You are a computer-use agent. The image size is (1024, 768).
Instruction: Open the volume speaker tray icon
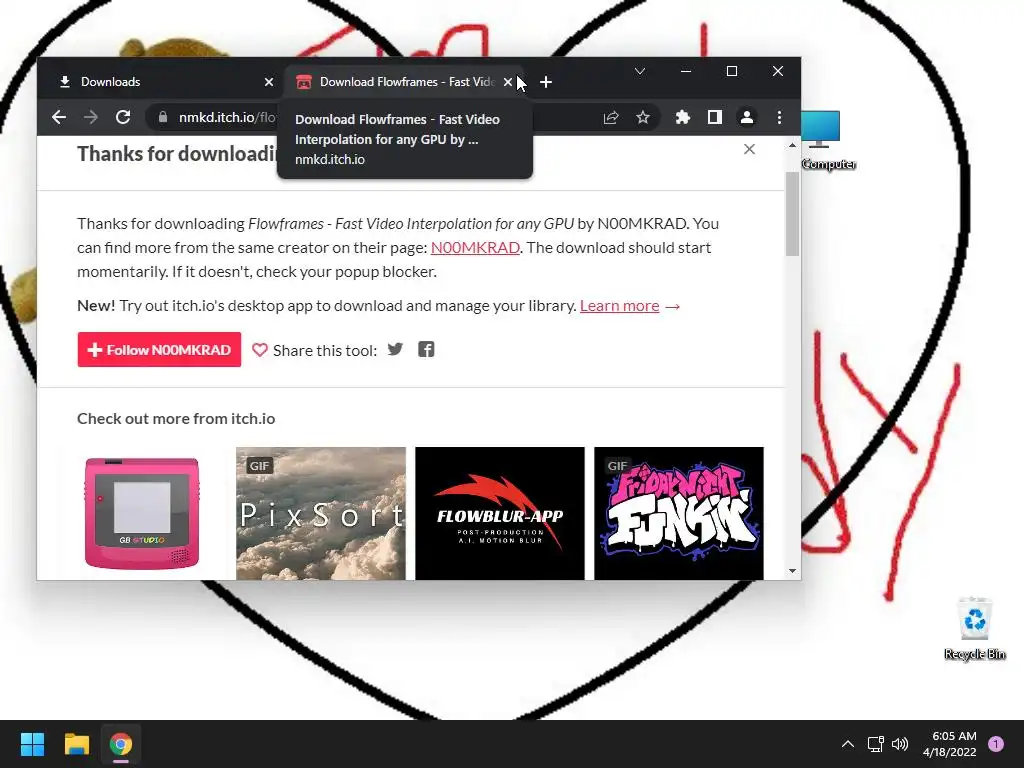[x=900, y=744]
